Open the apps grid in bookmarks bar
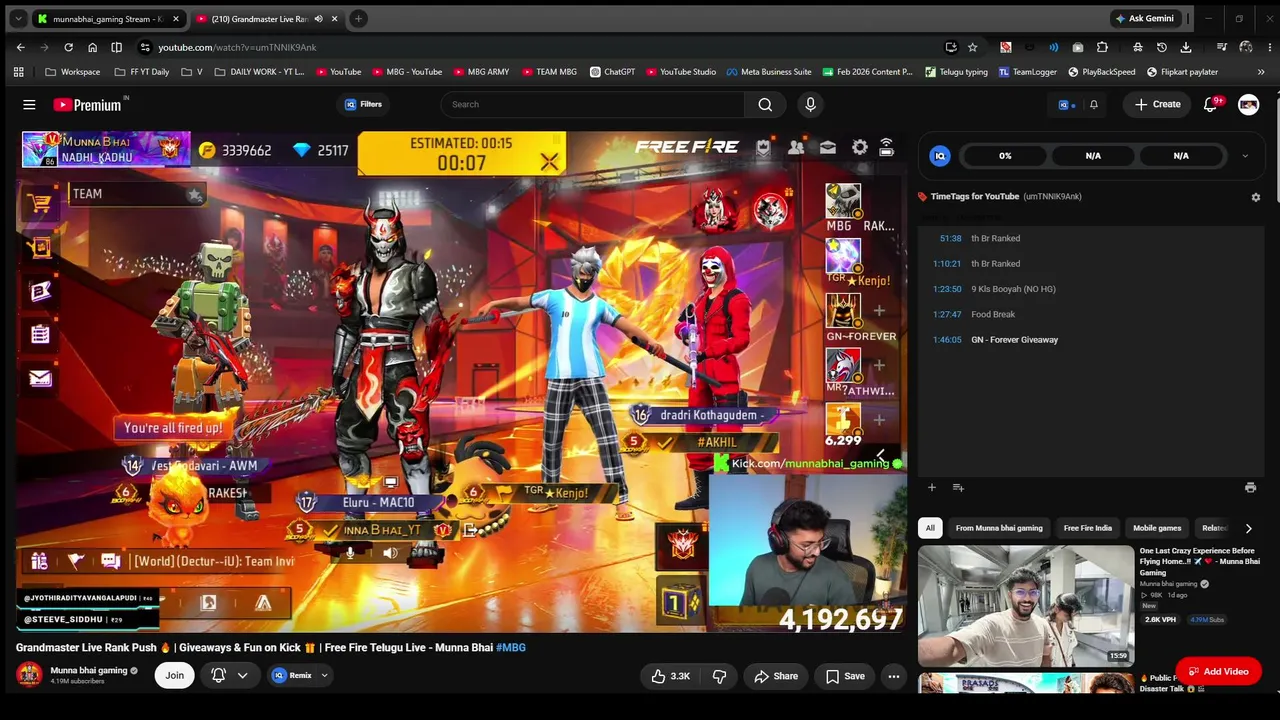This screenshot has height=720, width=1280. (x=18, y=72)
